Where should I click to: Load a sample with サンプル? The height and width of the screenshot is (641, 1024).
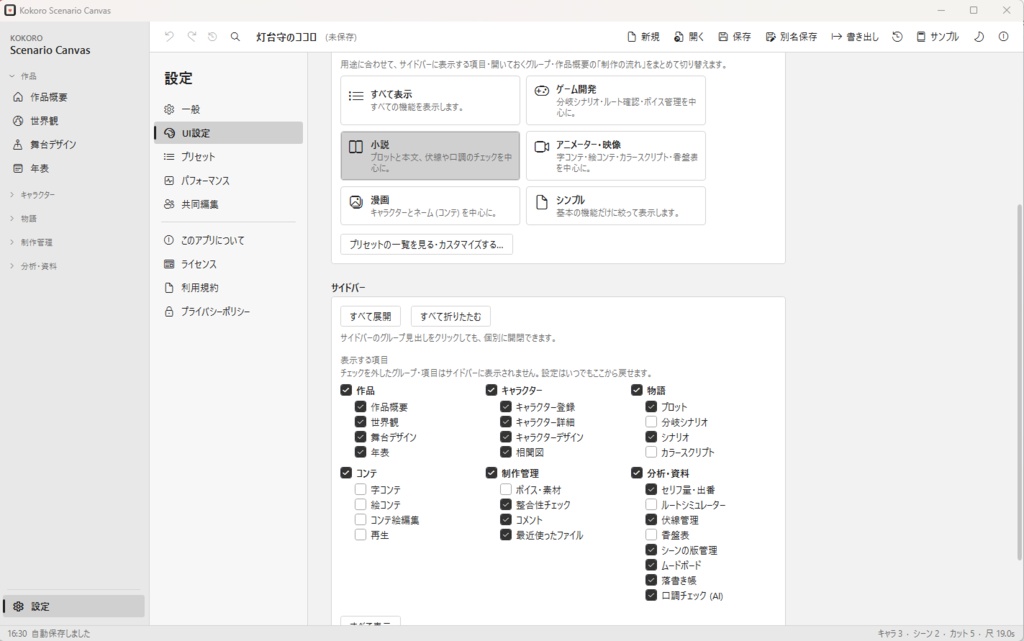coord(937,37)
